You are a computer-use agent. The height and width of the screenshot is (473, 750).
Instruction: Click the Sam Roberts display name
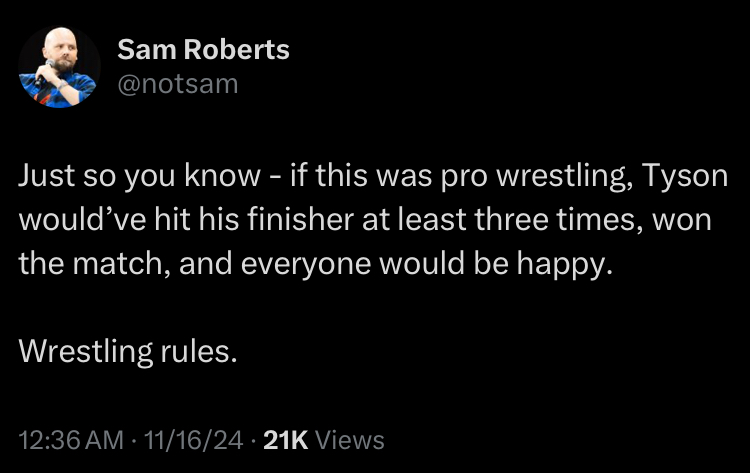203,49
